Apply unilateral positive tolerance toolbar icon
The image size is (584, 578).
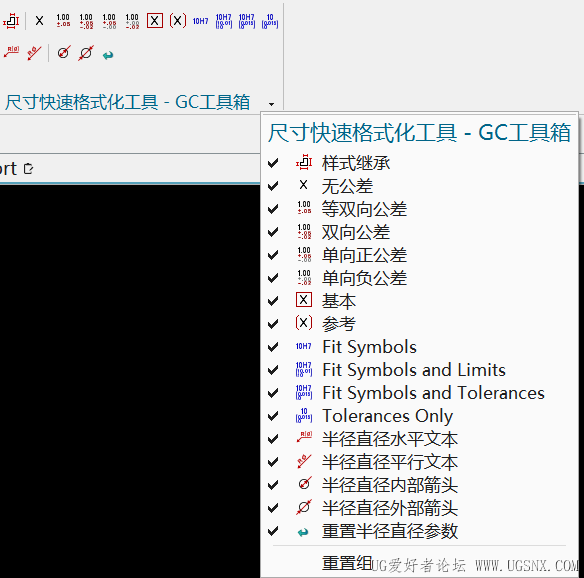(x=109, y=21)
